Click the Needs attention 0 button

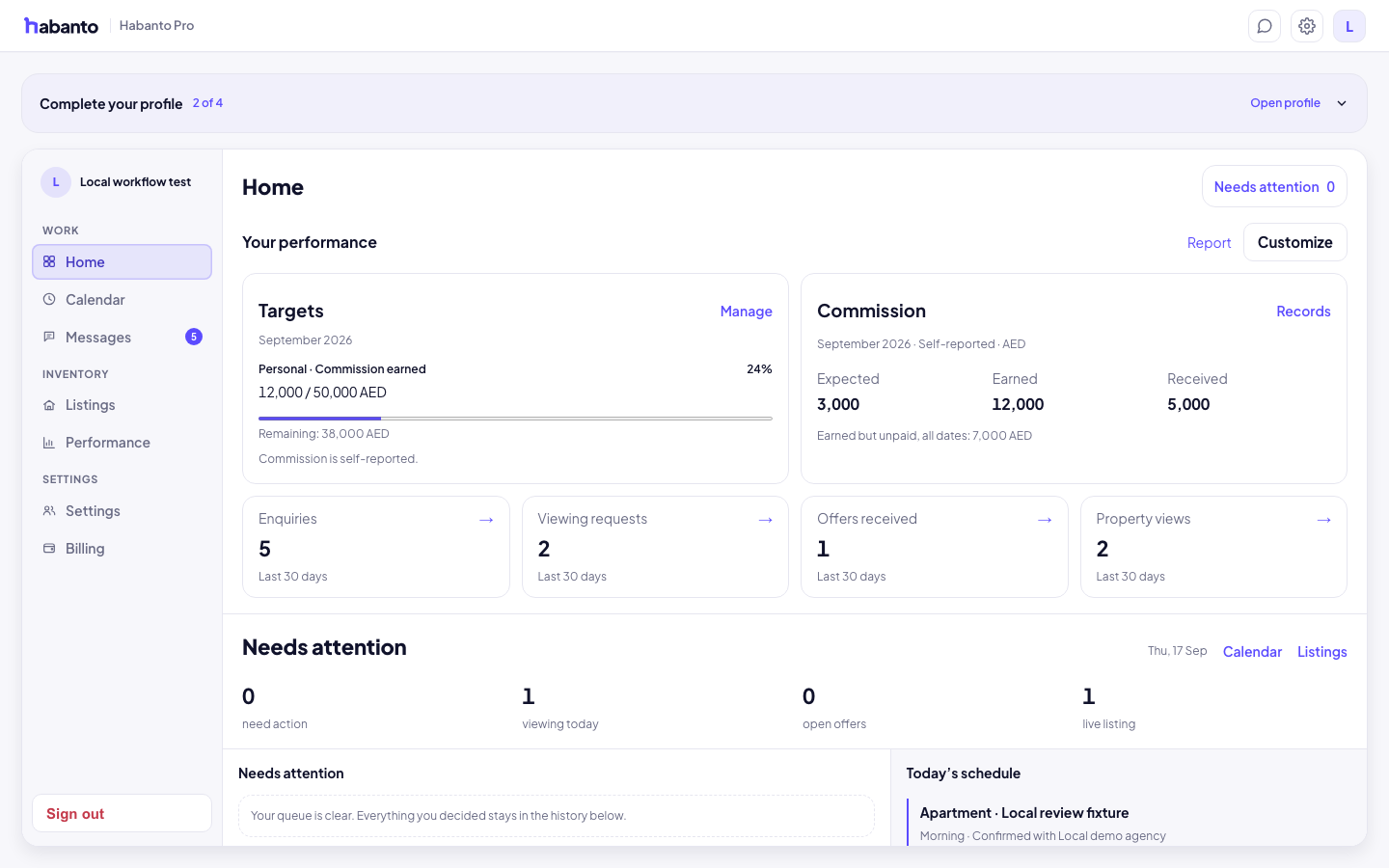point(1274,186)
